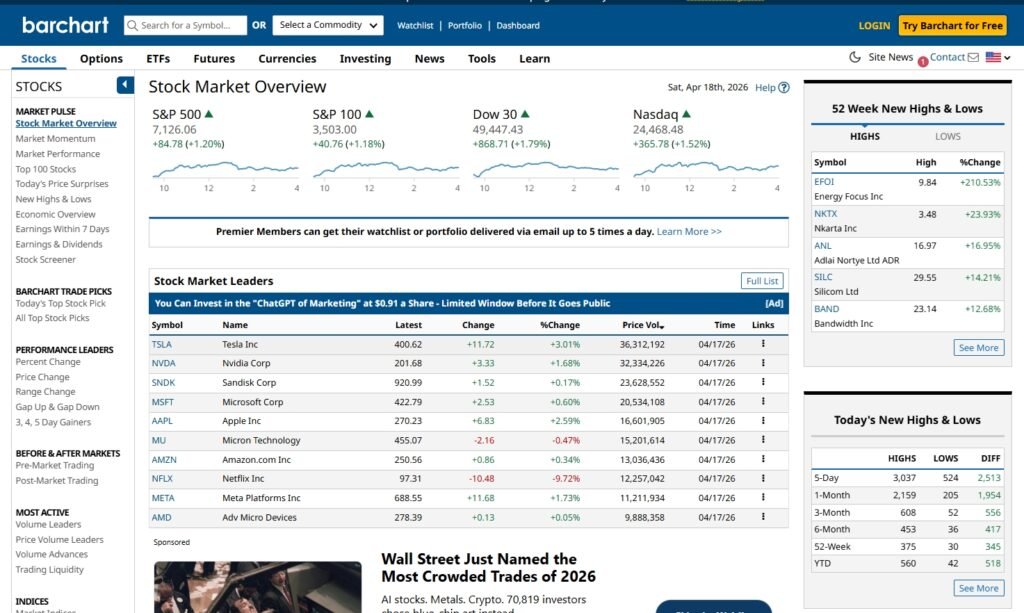Click See More under Today's New Highs
This screenshot has width=1024, height=613.
[x=978, y=588]
